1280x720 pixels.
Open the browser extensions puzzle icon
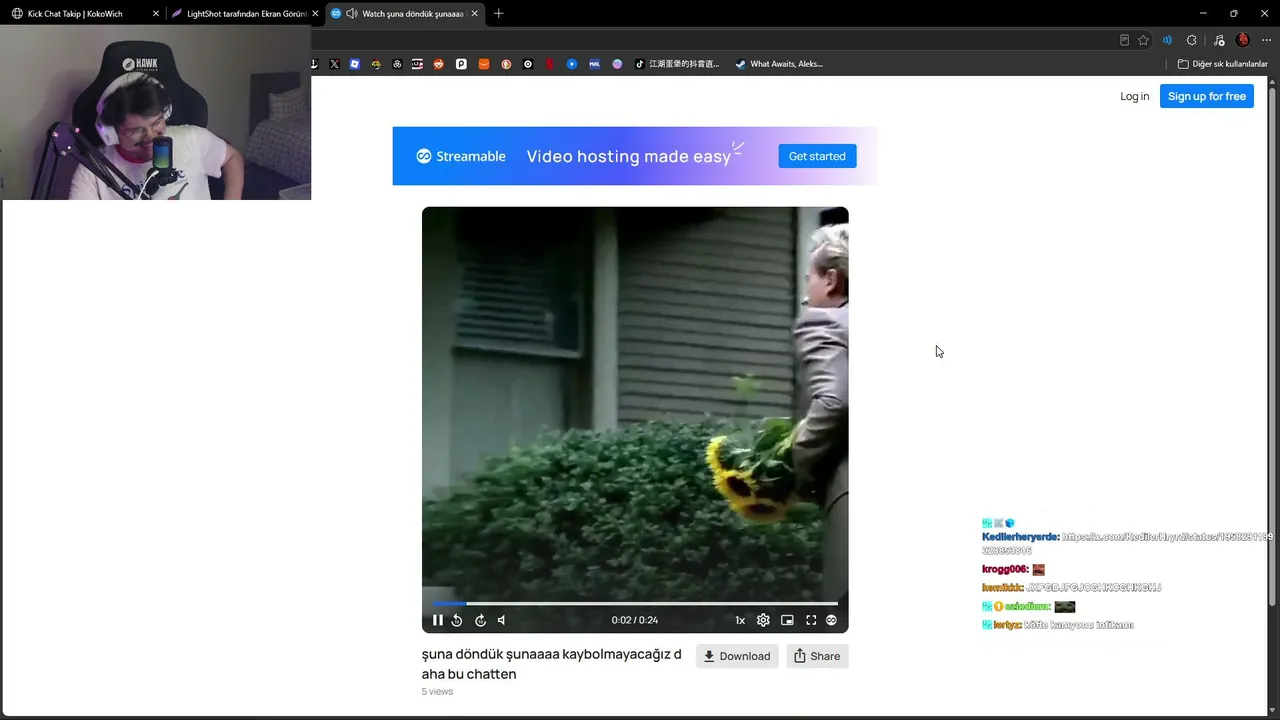click(x=1191, y=40)
